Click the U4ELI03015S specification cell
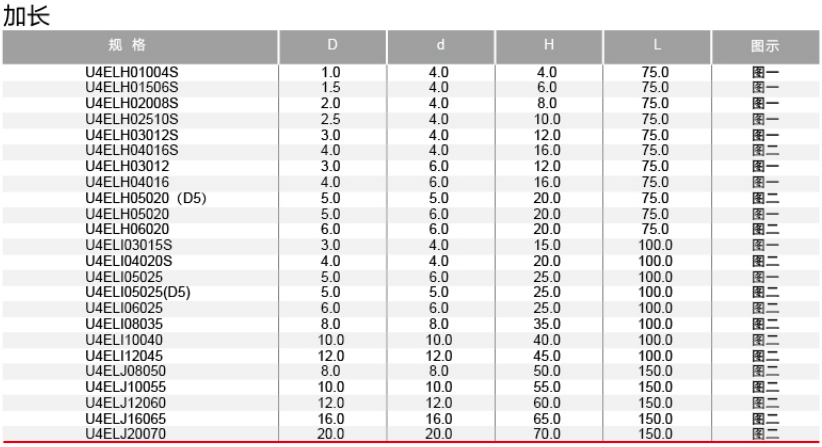The image size is (822, 447). pos(128,245)
